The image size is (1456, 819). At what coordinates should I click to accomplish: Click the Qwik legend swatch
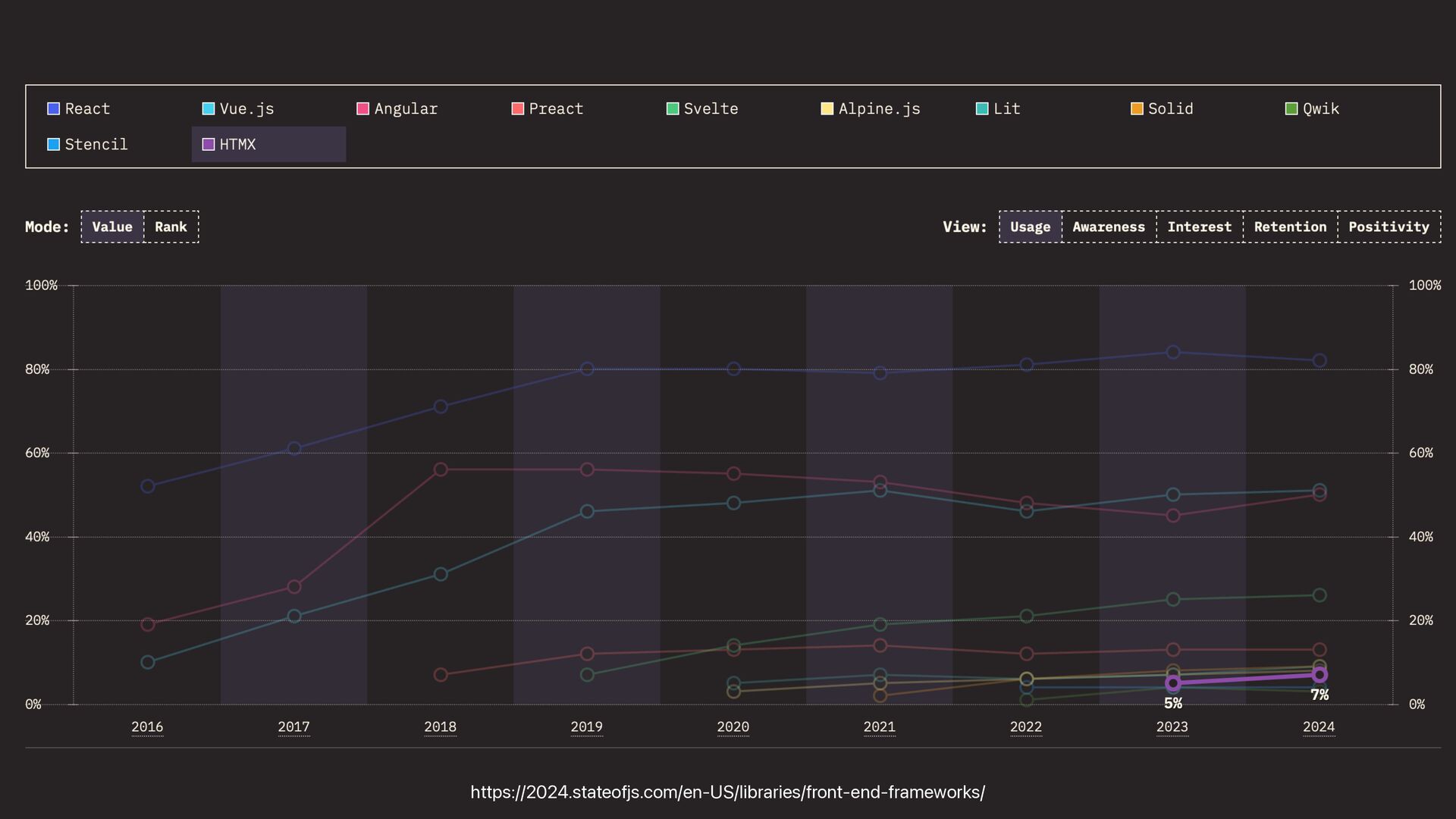coord(1291,108)
